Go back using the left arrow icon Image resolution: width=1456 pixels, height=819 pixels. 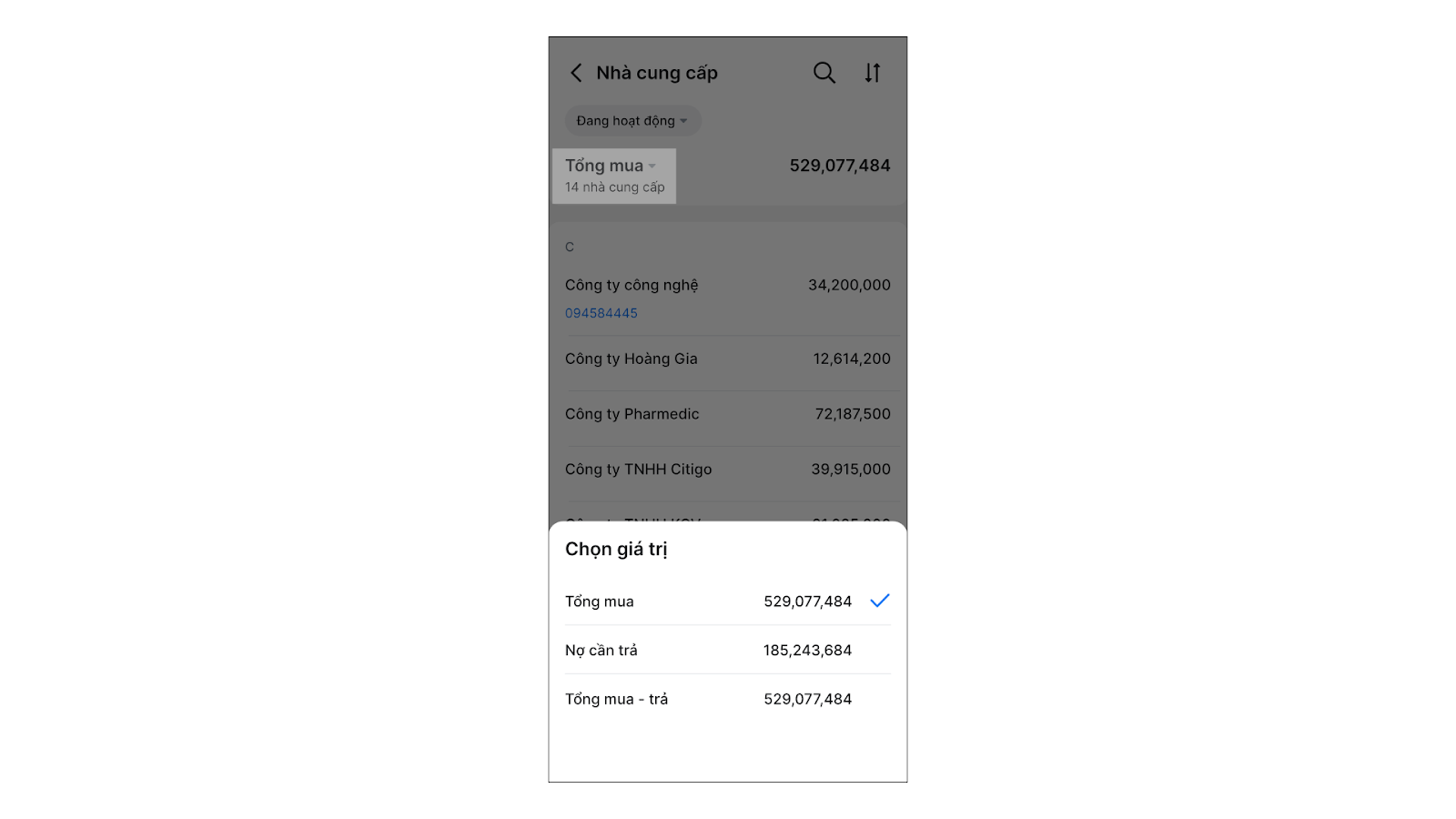tap(576, 73)
